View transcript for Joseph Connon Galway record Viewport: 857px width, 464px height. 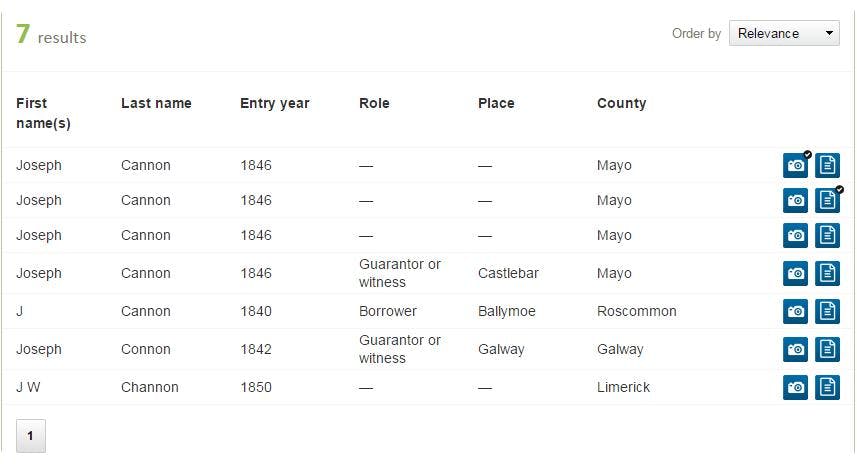point(827,349)
